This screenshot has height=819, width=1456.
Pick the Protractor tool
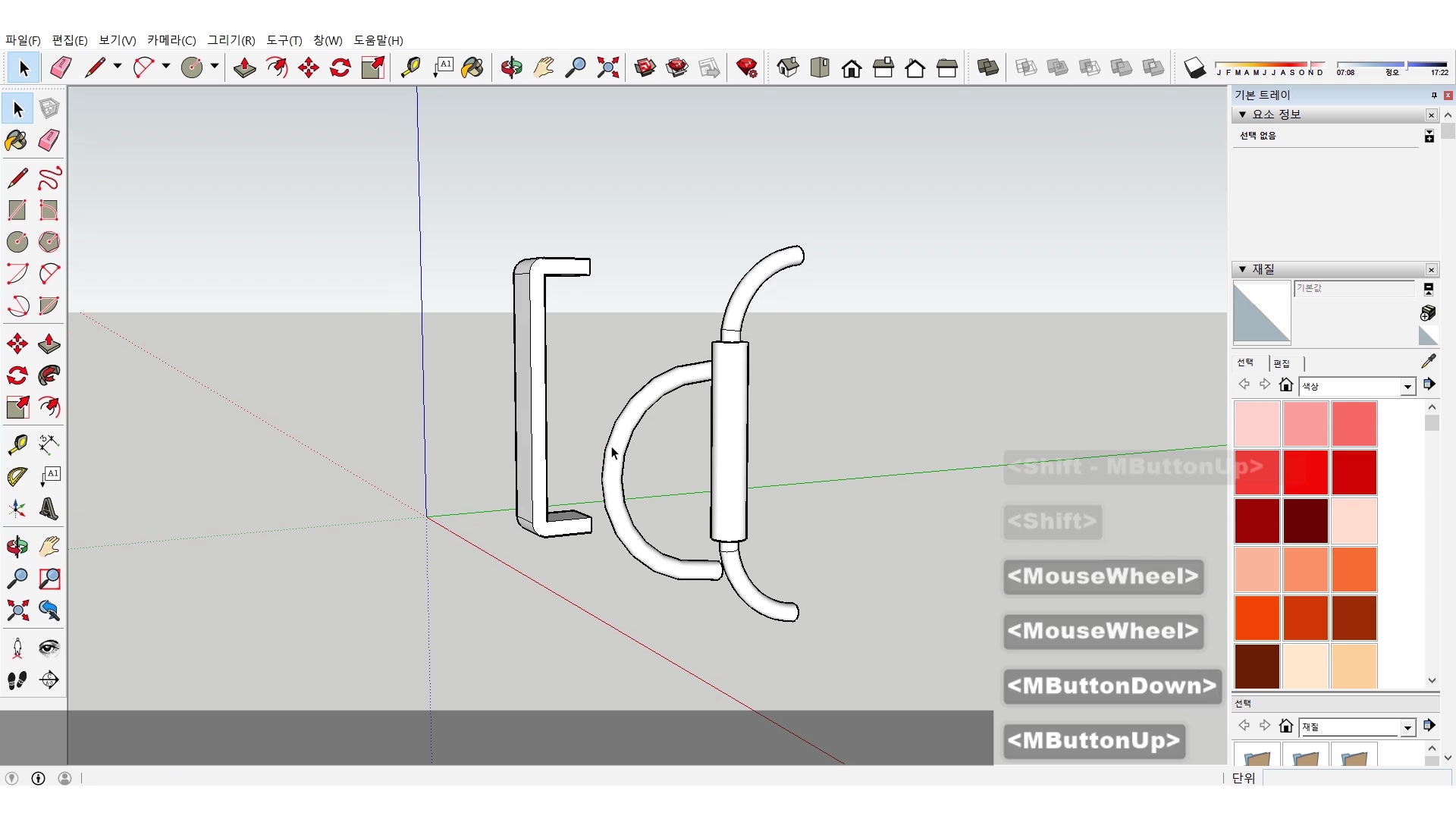pos(17,476)
